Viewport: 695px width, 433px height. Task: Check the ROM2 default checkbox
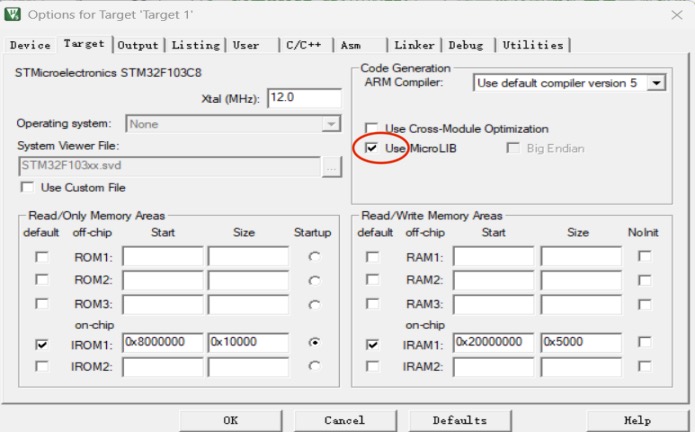tap(42, 280)
